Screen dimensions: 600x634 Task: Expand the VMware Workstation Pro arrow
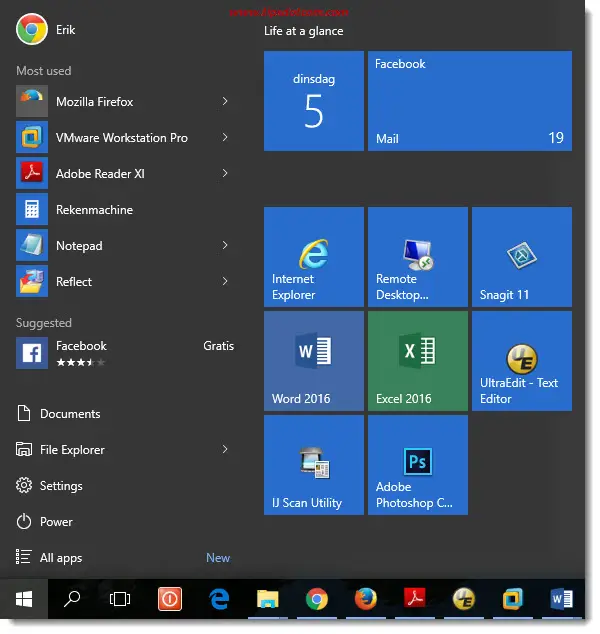225,137
